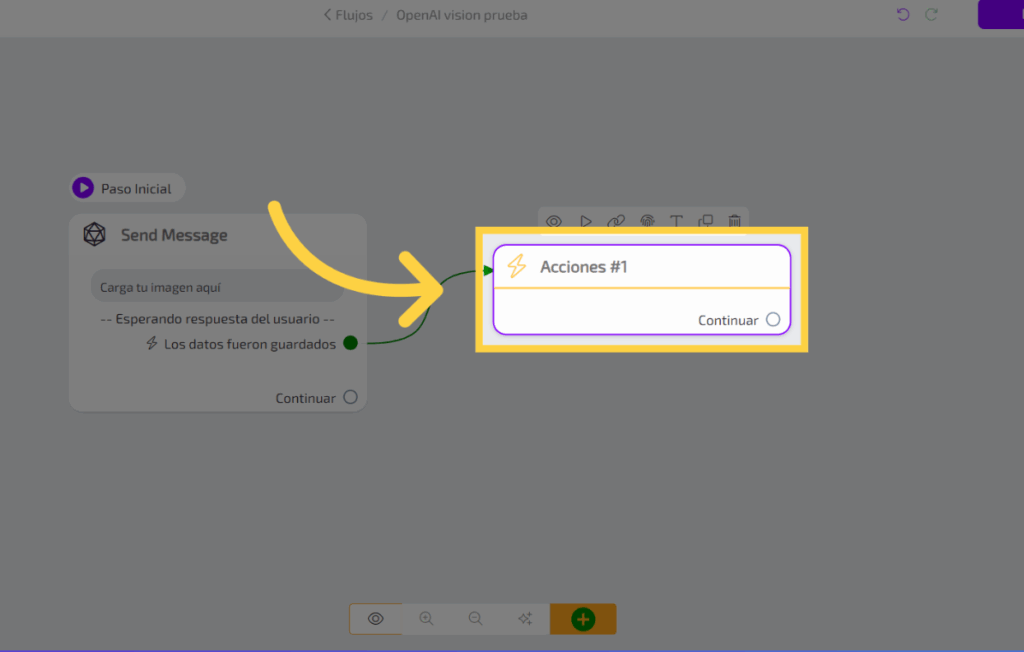This screenshot has width=1024, height=652.
Task: Click the Continuar connector on Send Message
Action: (350, 397)
